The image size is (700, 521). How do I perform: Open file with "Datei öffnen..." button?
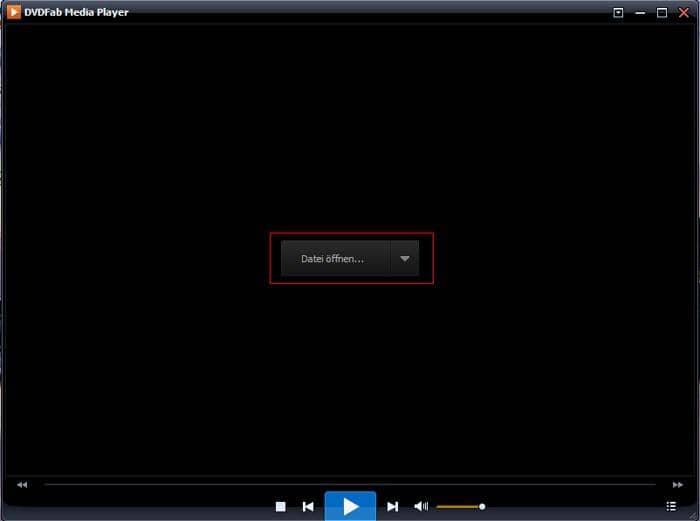coord(336,258)
